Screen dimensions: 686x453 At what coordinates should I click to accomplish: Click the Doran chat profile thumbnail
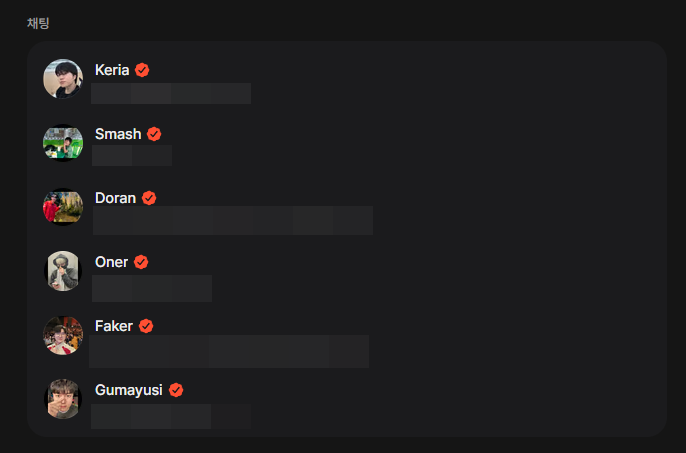coord(63,207)
